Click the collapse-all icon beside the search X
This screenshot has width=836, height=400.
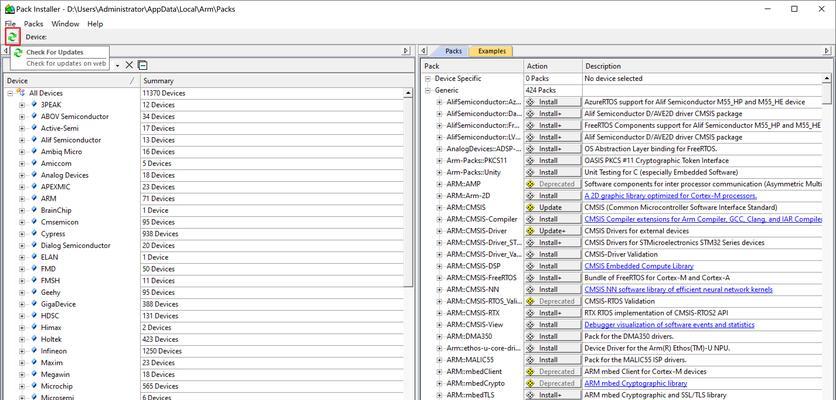pos(142,65)
